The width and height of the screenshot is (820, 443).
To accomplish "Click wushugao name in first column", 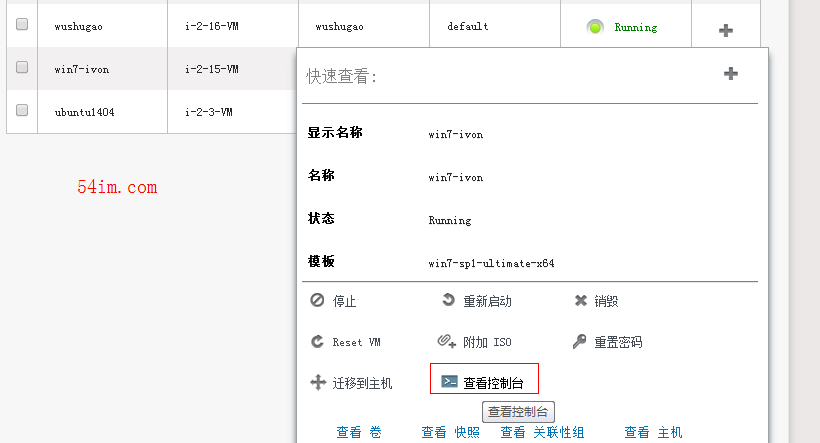I will 78,27.
